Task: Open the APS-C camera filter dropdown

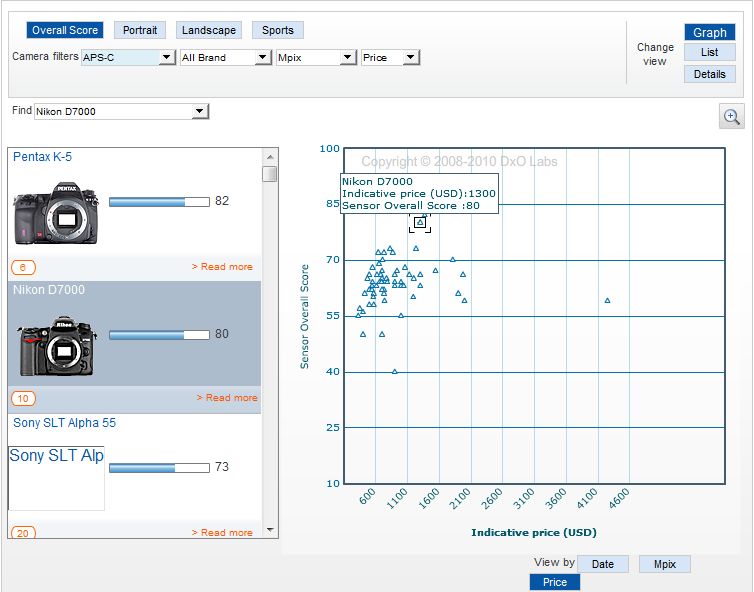Action: 128,58
